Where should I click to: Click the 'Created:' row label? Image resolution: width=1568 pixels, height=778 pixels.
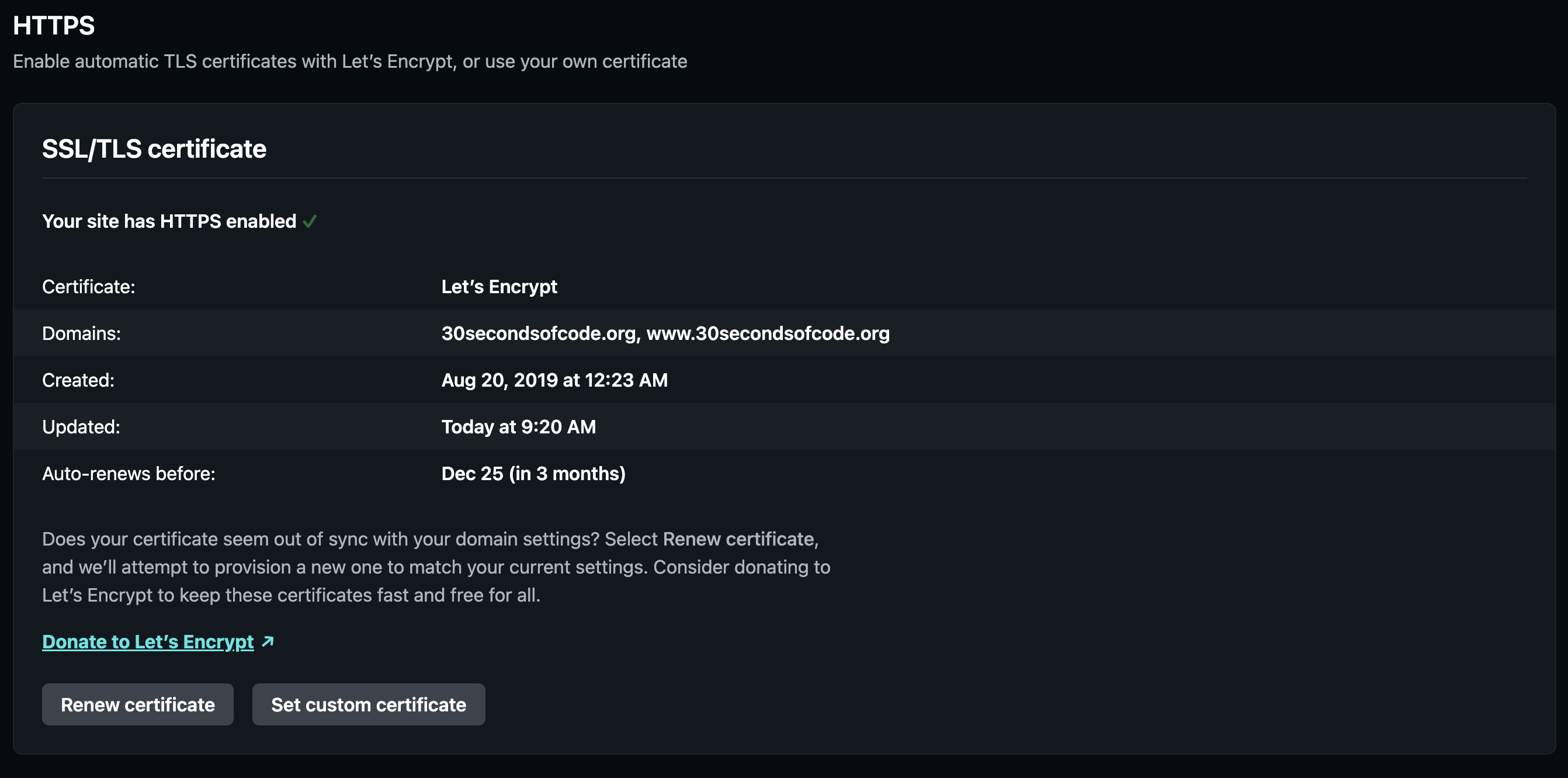pyautogui.click(x=78, y=380)
